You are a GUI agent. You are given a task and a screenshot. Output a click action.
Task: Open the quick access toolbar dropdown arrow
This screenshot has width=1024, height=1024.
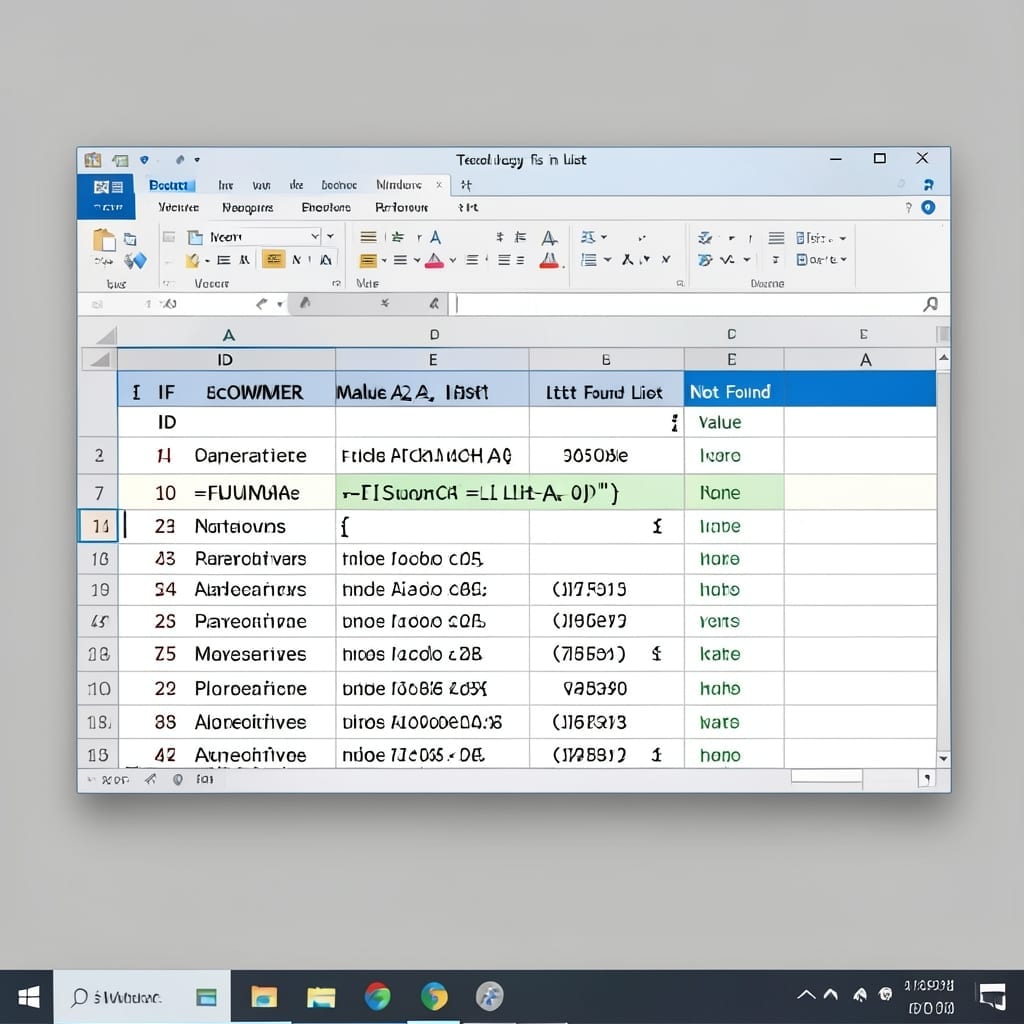[x=197, y=160]
